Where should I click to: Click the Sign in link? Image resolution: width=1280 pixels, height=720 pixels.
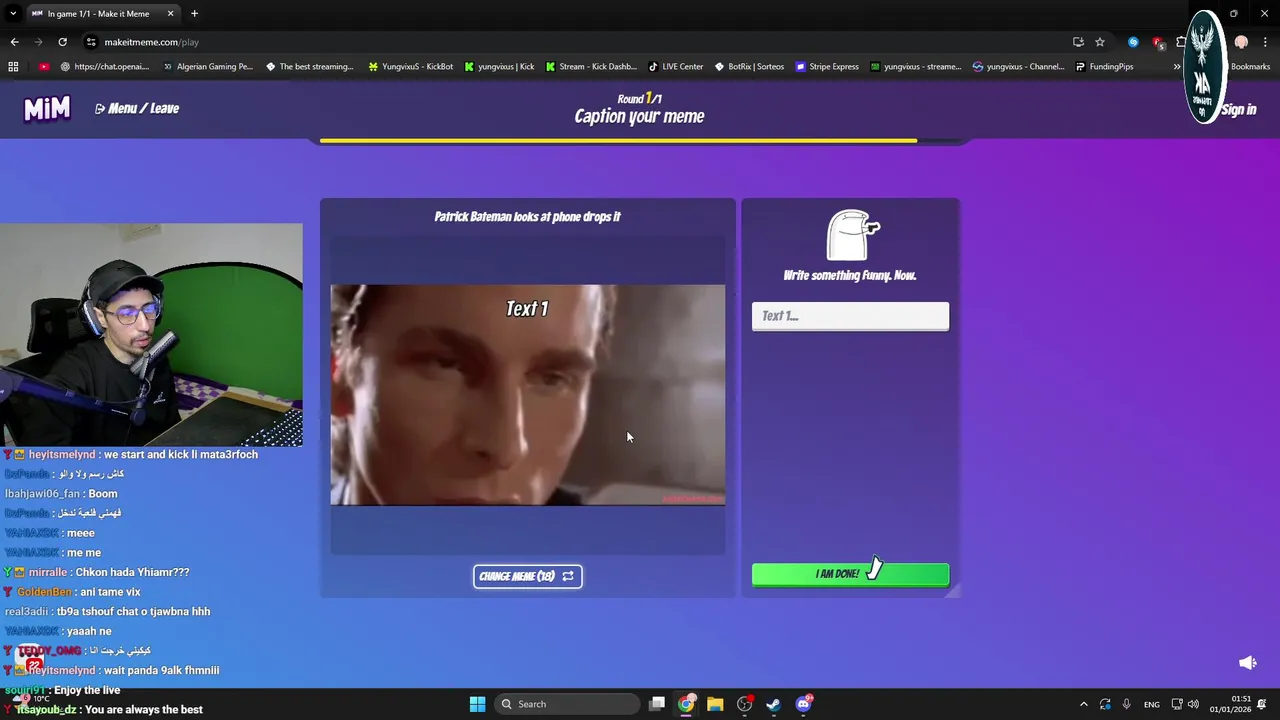(x=1239, y=109)
